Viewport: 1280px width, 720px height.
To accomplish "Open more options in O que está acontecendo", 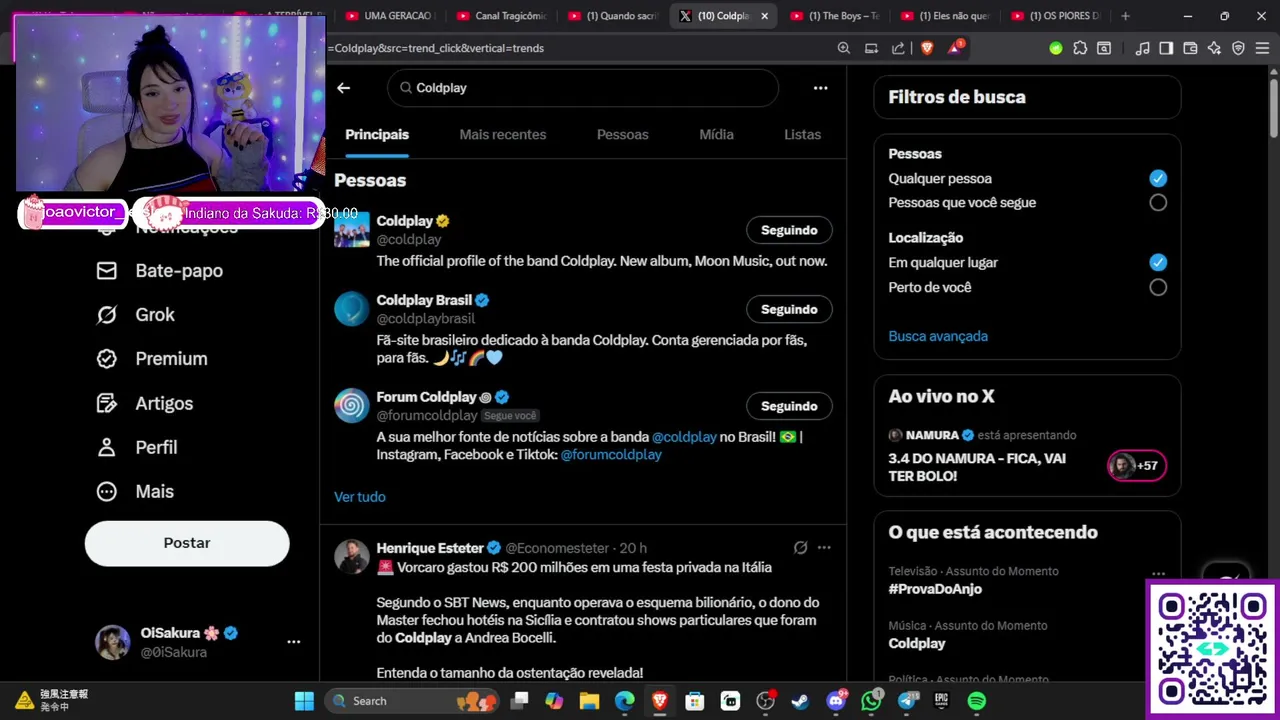I will click(x=1158, y=573).
